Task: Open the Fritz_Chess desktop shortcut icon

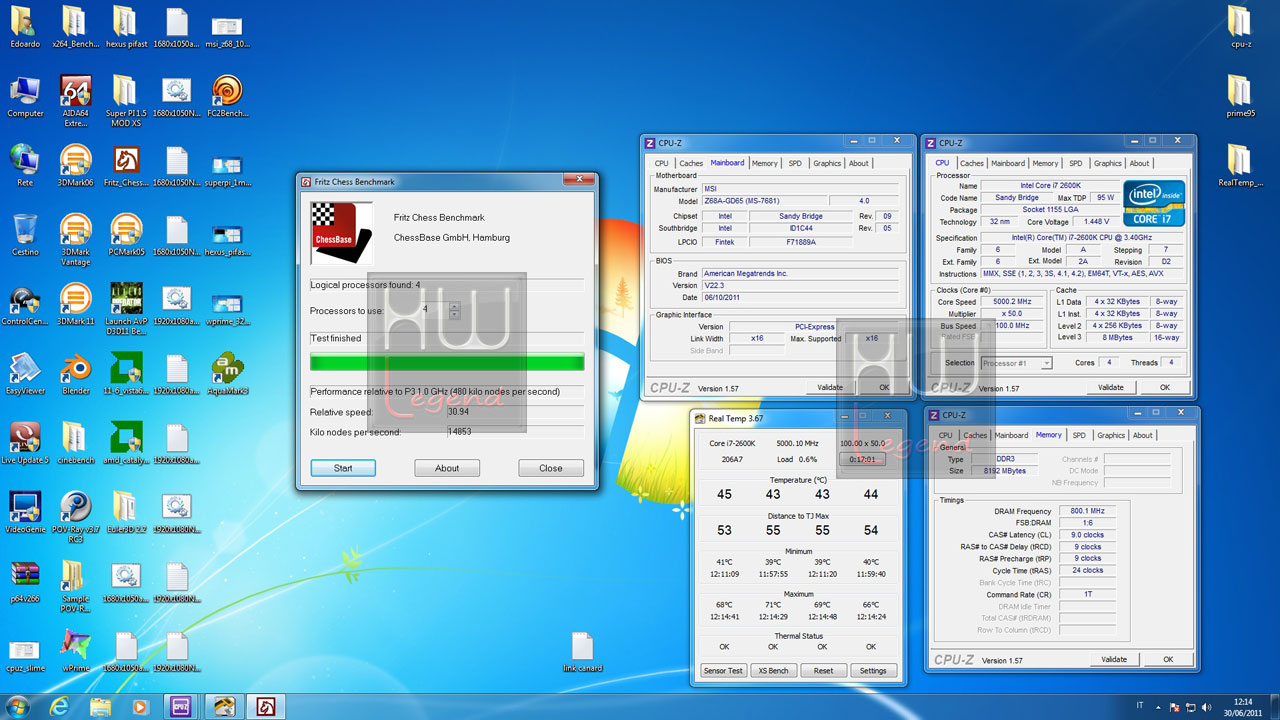Action: tap(126, 166)
